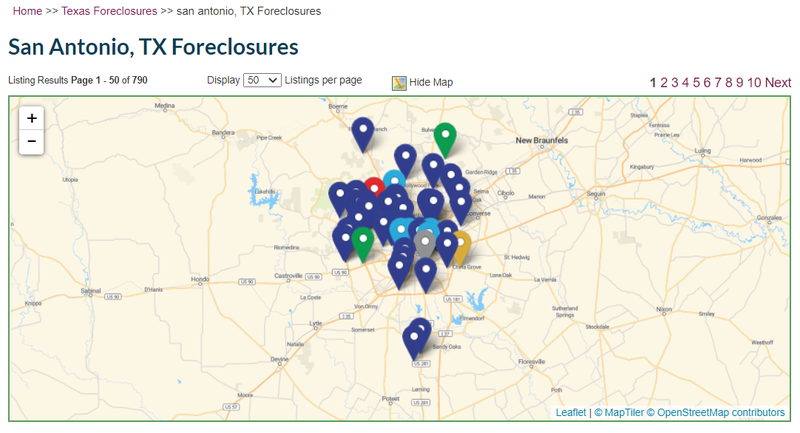Go to results page 9

click(739, 83)
